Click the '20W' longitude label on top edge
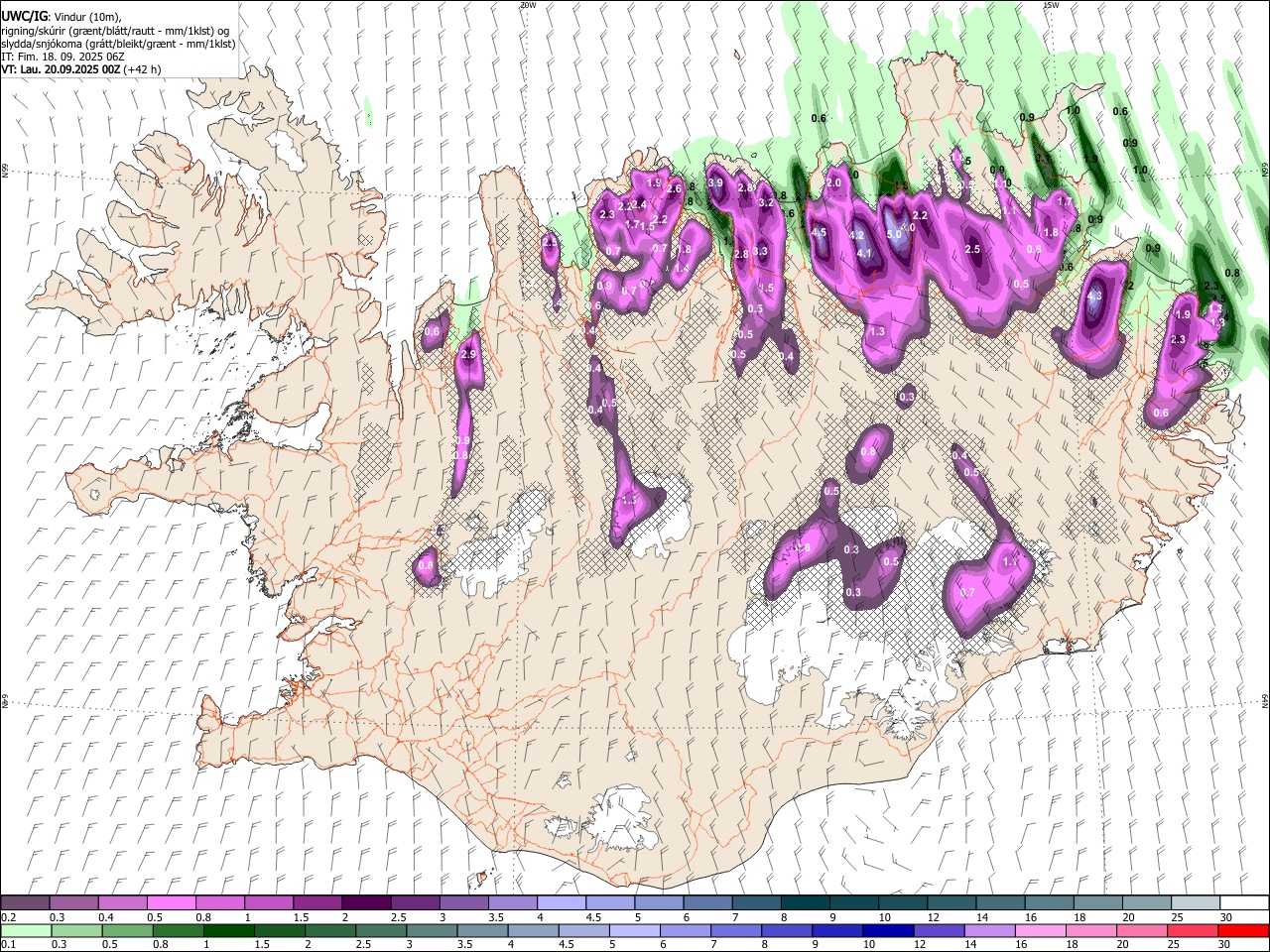This screenshot has width=1270, height=952. [527, 5]
